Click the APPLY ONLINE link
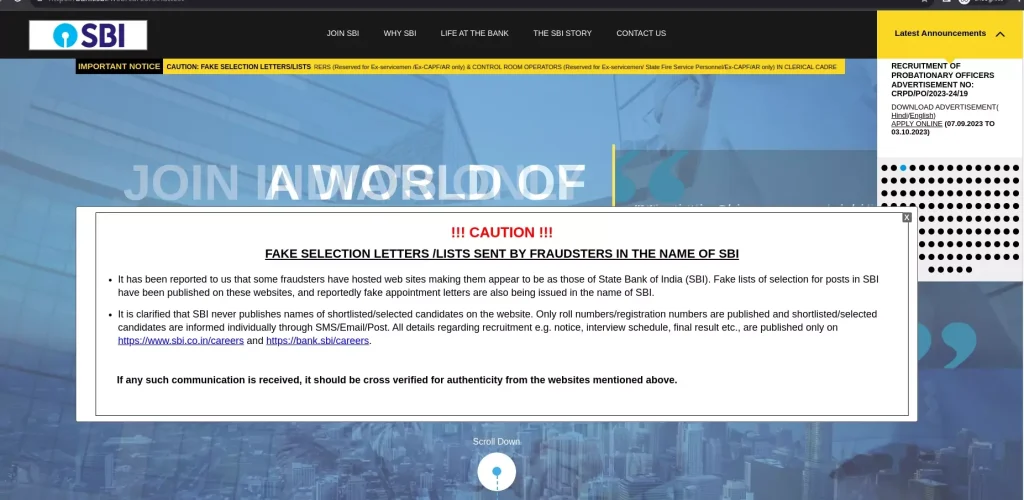1024x500 pixels. click(917, 123)
